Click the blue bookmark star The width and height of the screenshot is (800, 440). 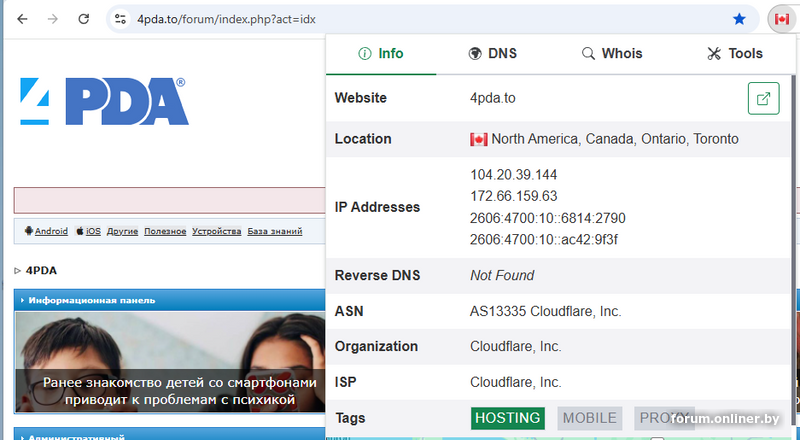click(739, 19)
